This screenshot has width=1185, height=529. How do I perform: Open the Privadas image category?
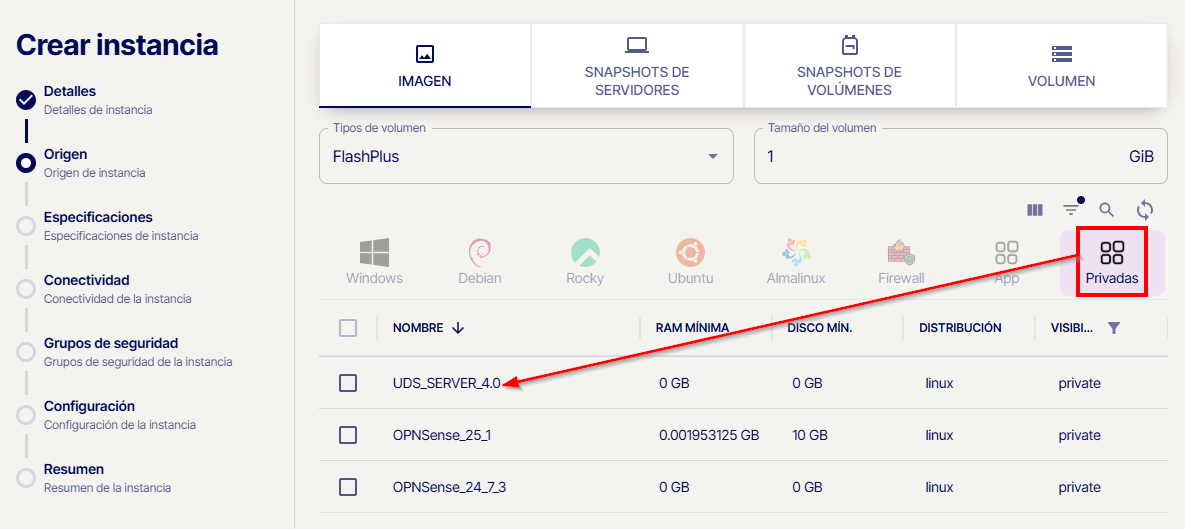(x=1111, y=262)
